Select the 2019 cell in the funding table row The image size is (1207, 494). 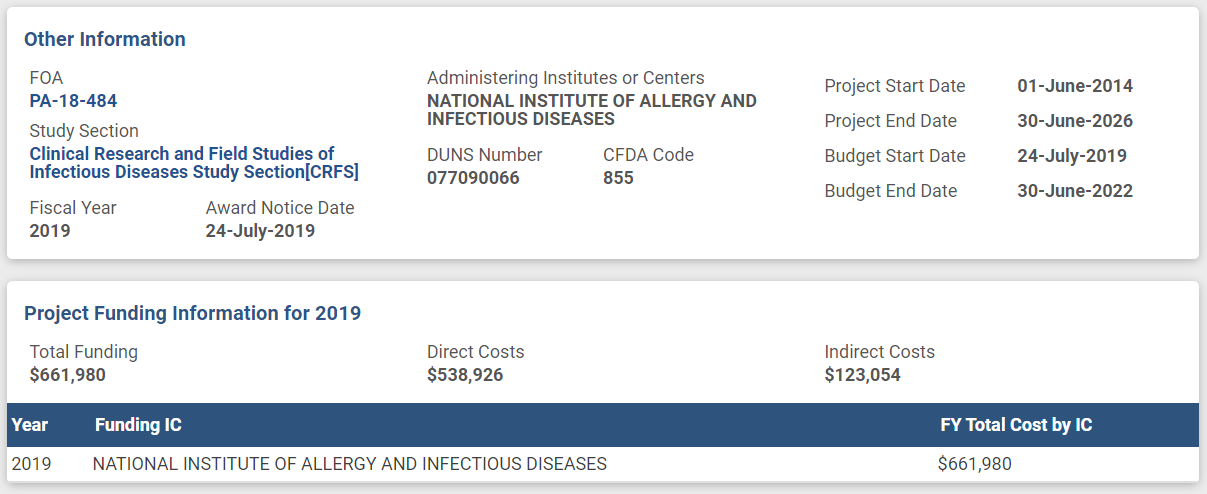click(x=31, y=464)
